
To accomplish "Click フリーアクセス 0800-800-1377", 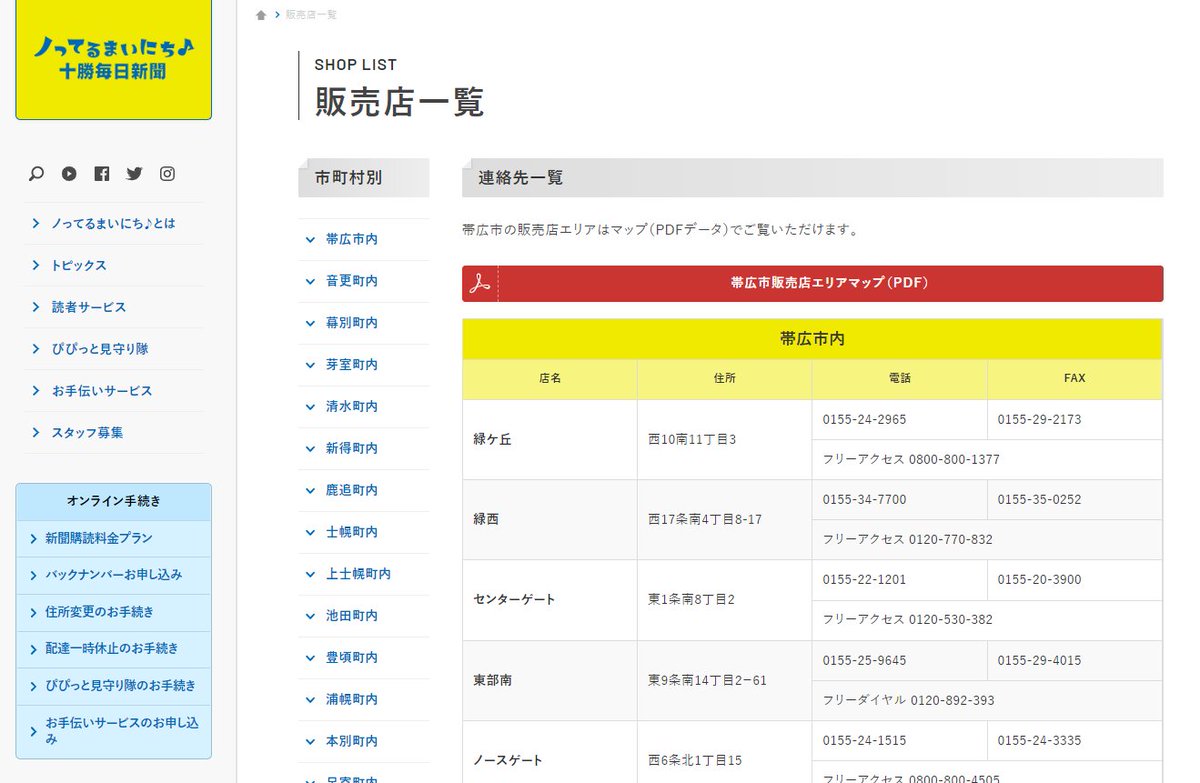I will 911,460.
